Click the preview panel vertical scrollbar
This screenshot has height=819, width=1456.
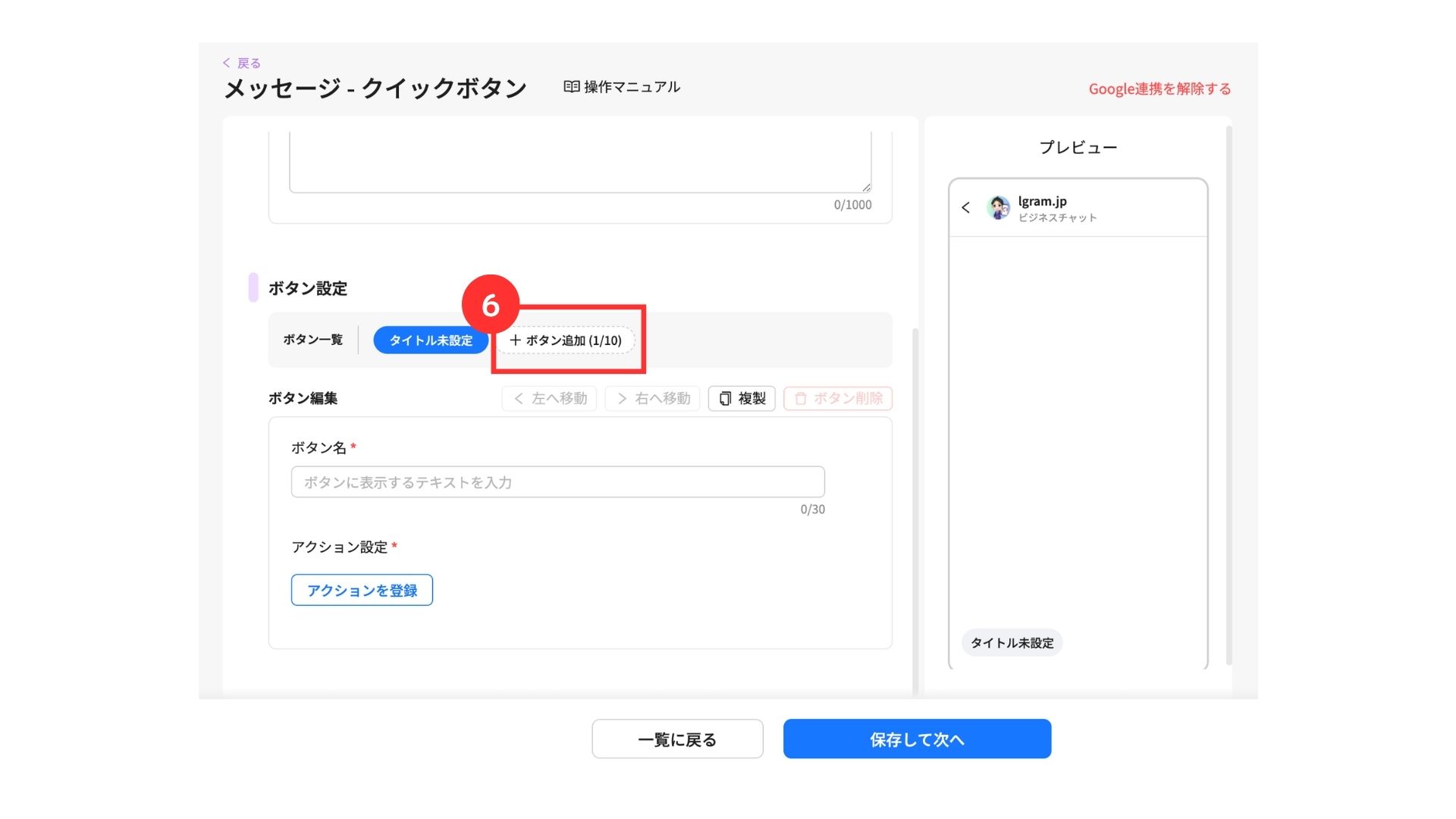[1228, 394]
